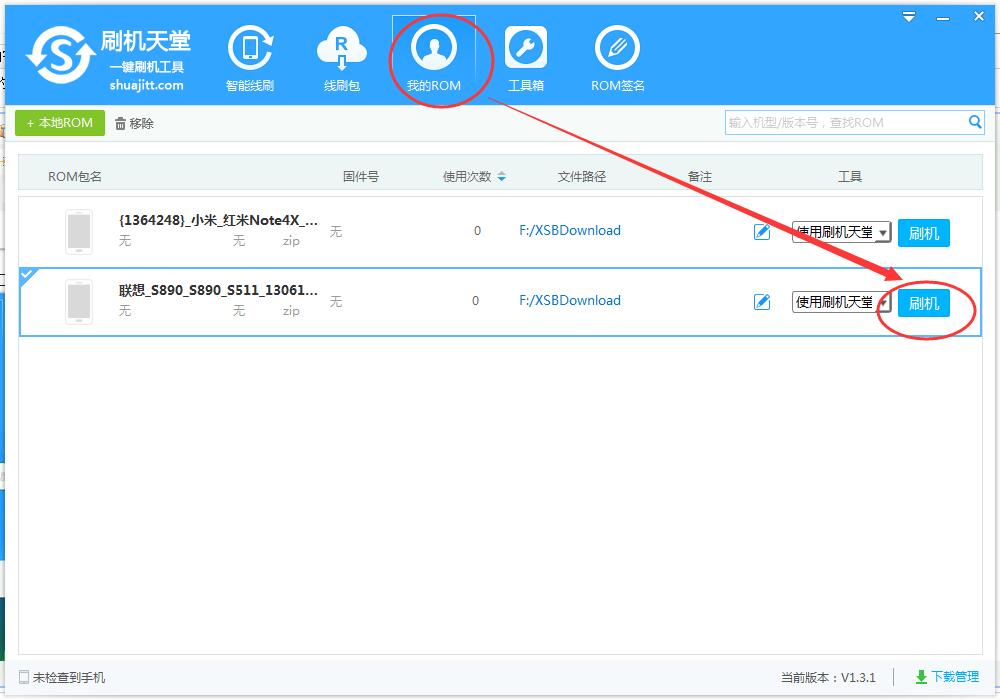Open the ROM签名 signing tool

[x=617, y=59]
